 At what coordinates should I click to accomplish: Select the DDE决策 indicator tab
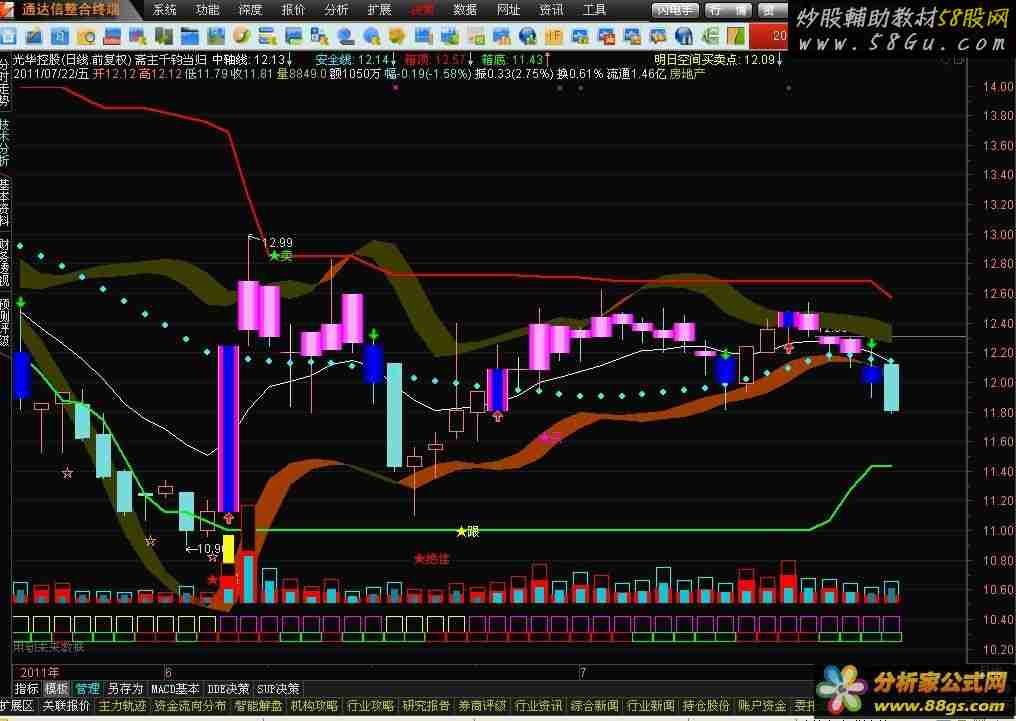[x=228, y=689]
